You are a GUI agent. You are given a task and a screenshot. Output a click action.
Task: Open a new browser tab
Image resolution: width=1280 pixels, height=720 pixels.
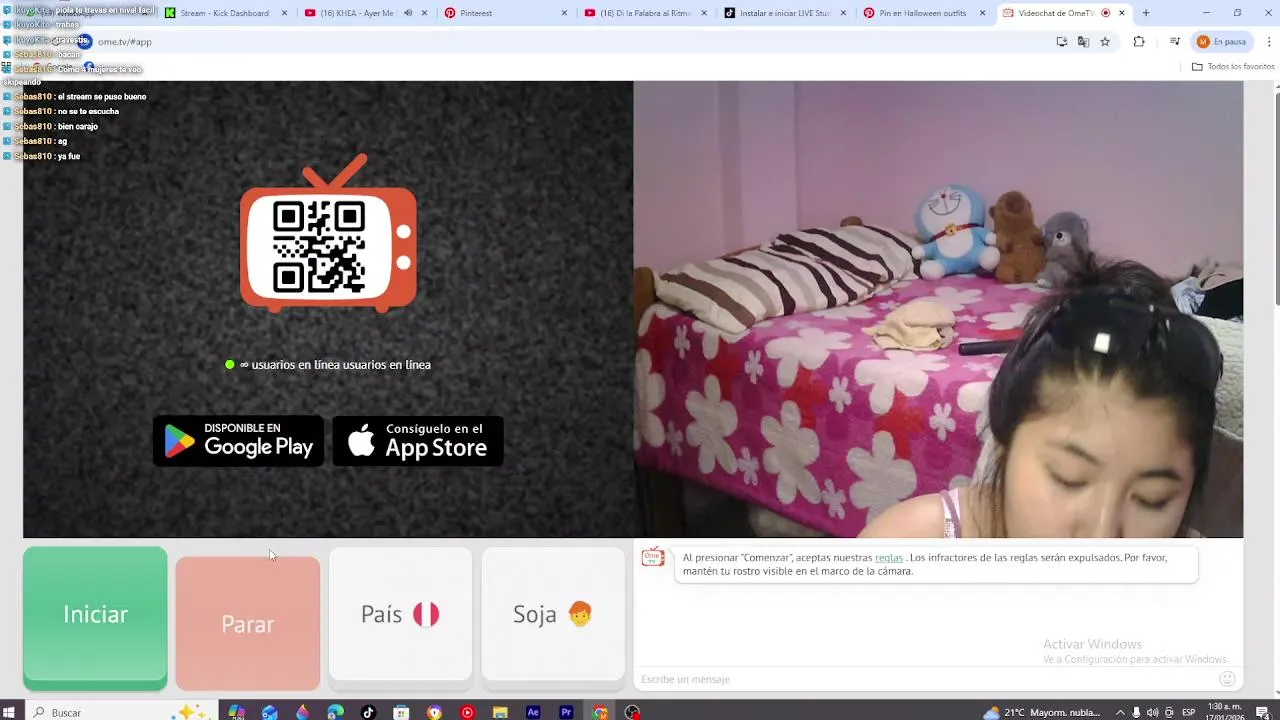click(x=1146, y=13)
